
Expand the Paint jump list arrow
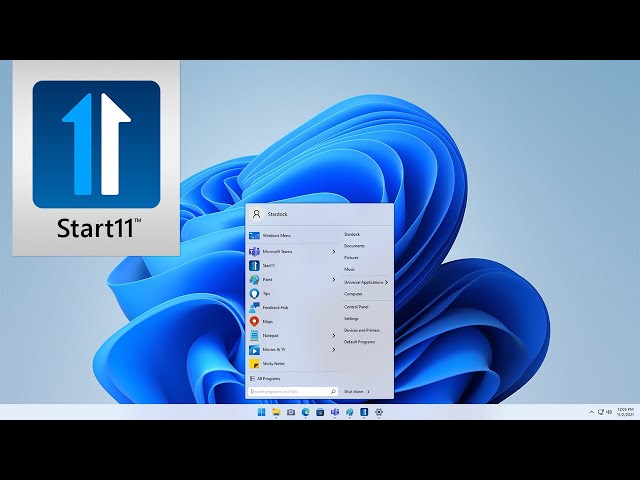click(x=333, y=280)
